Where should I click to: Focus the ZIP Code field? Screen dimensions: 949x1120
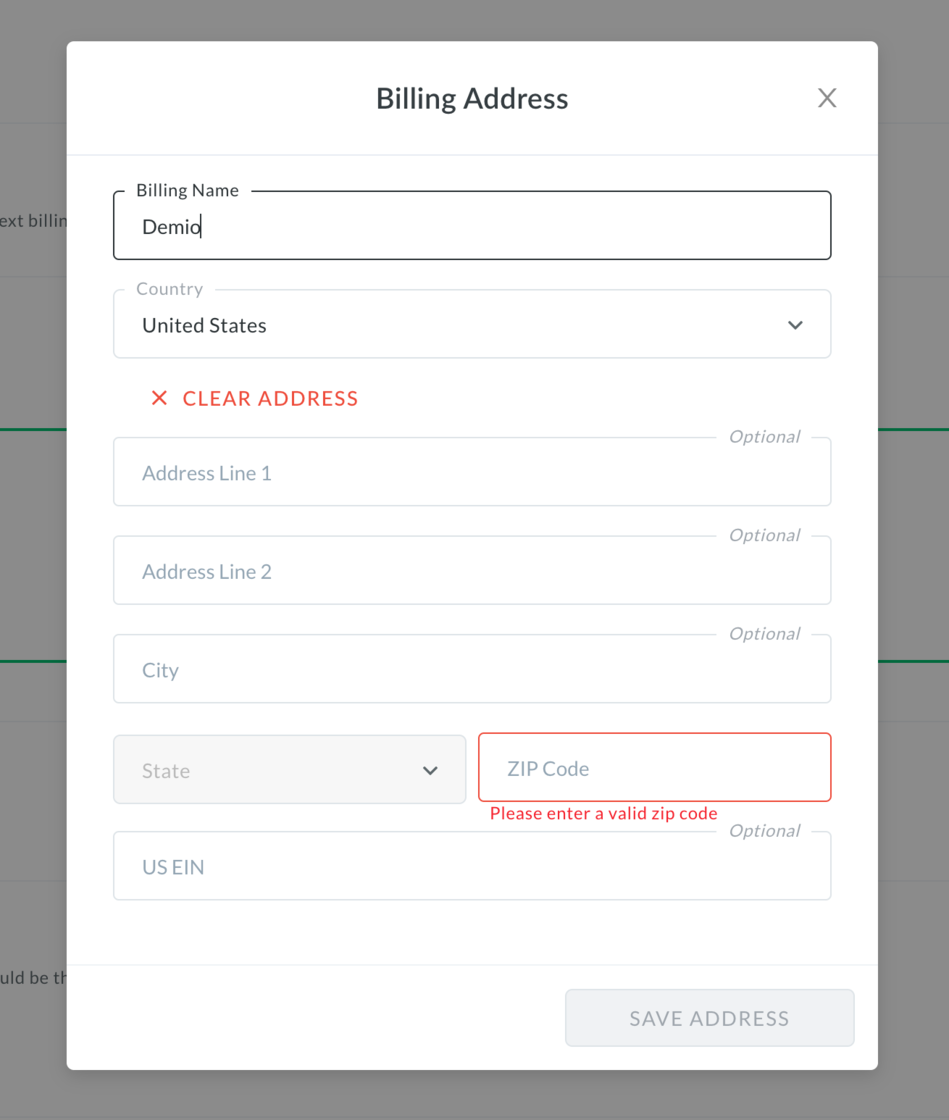(x=654, y=768)
